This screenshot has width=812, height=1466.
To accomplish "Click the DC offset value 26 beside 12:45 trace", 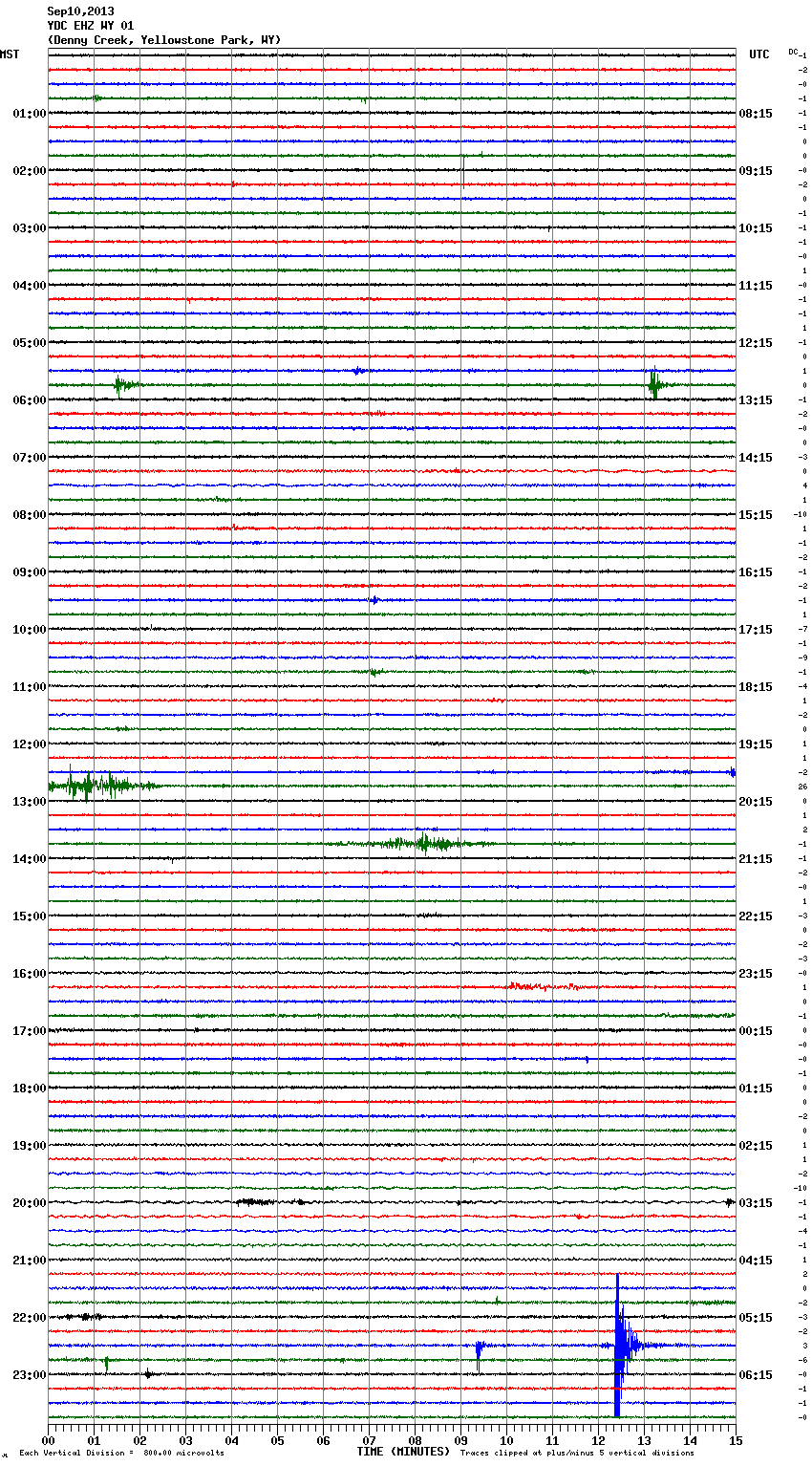I will click(803, 787).
